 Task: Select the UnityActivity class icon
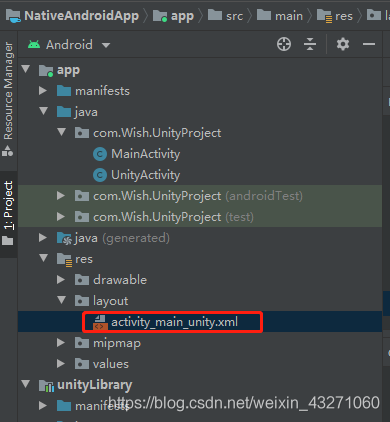pos(100,175)
